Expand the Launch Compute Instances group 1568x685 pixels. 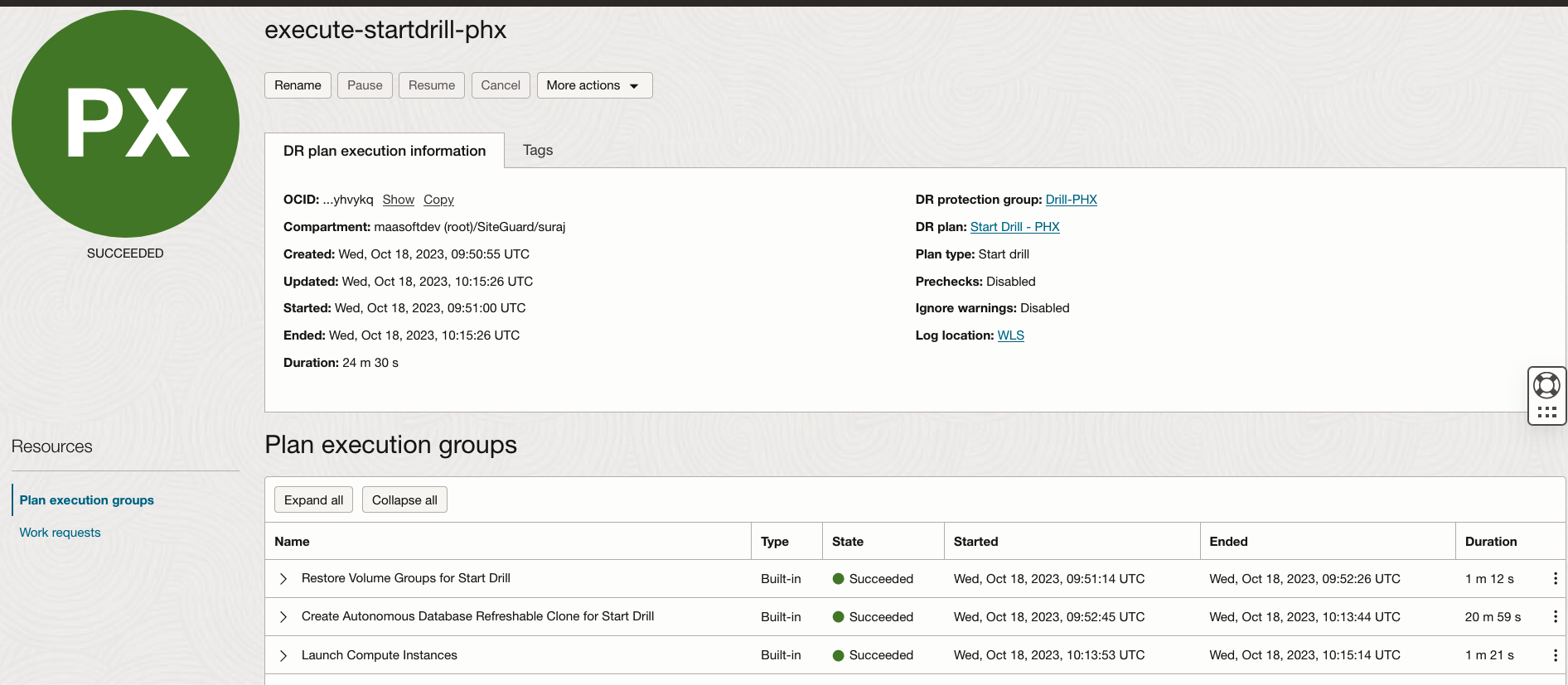pyautogui.click(x=283, y=656)
